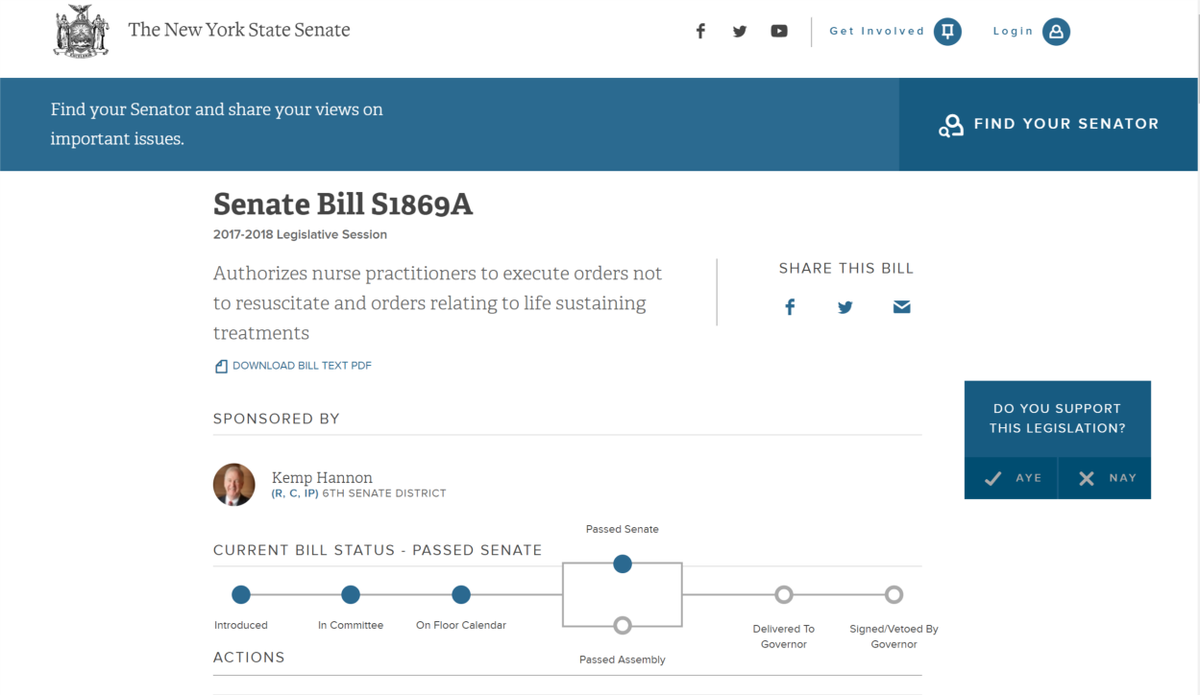Click the Introduced status marker
The image size is (1200, 695).
click(x=241, y=595)
